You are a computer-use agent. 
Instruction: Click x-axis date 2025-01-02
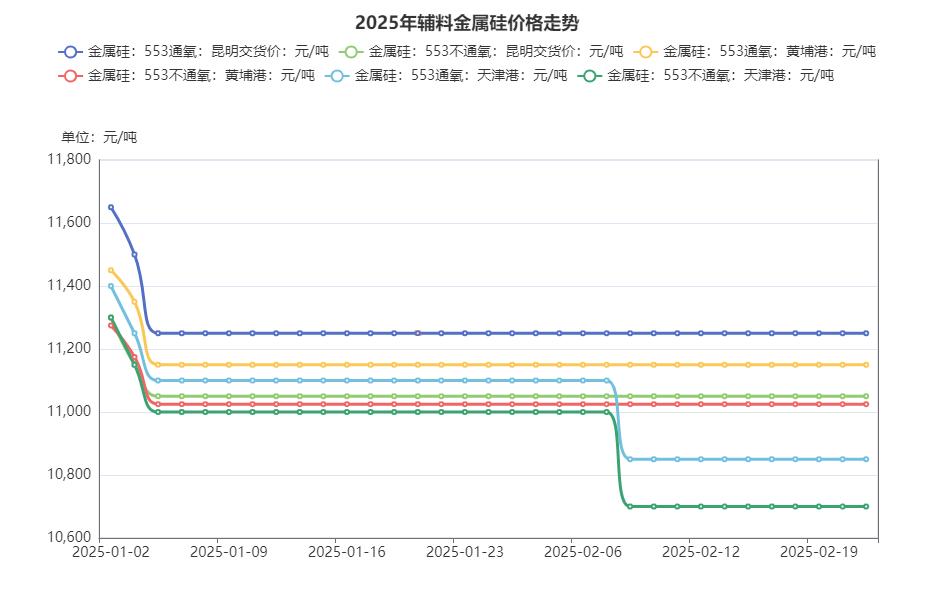(111, 552)
